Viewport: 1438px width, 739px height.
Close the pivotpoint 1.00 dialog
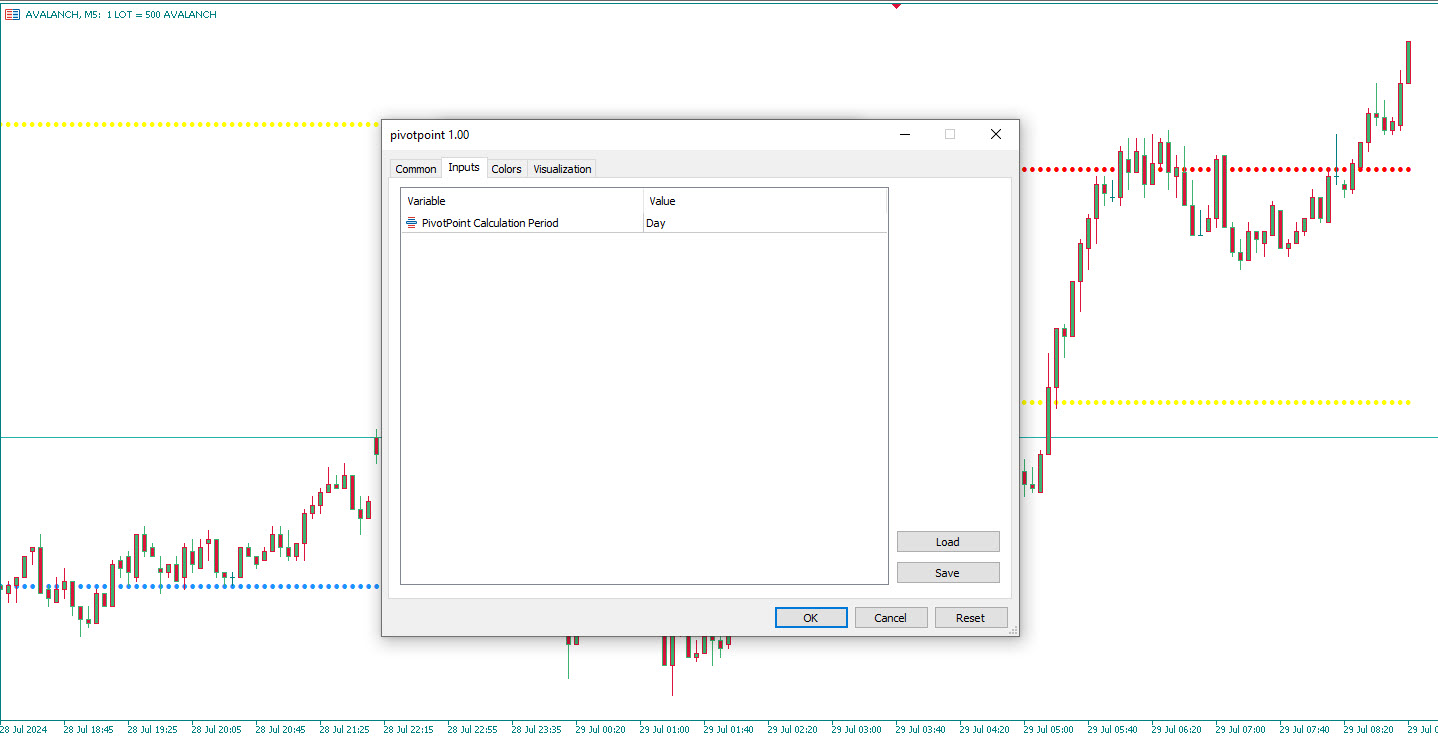pyautogui.click(x=996, y=134)
